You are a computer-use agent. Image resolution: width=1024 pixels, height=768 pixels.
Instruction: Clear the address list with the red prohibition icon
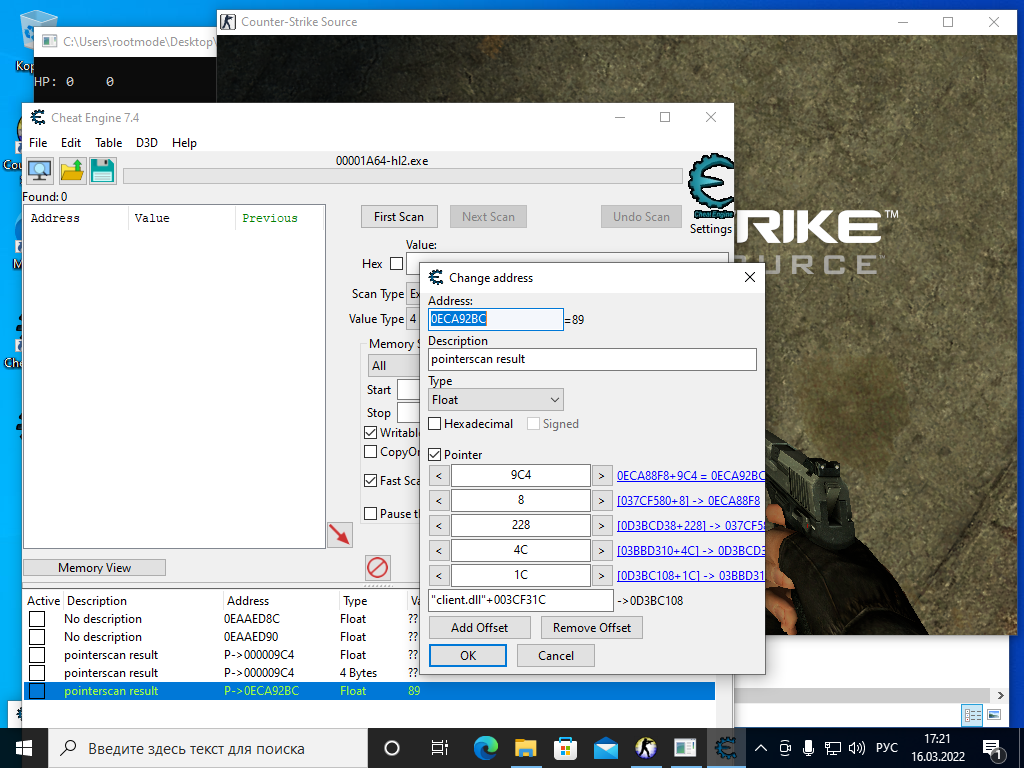377,568
